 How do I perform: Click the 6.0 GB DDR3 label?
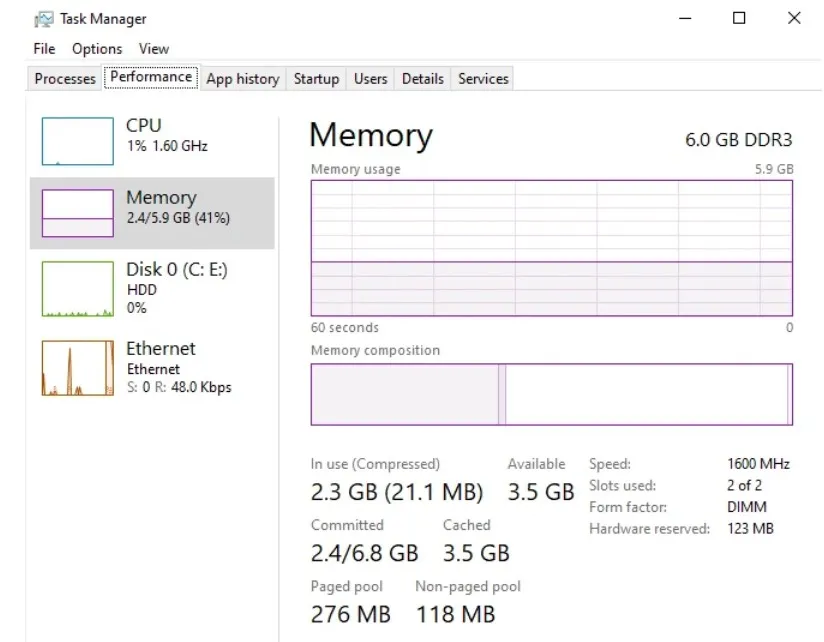click(737, 140)
